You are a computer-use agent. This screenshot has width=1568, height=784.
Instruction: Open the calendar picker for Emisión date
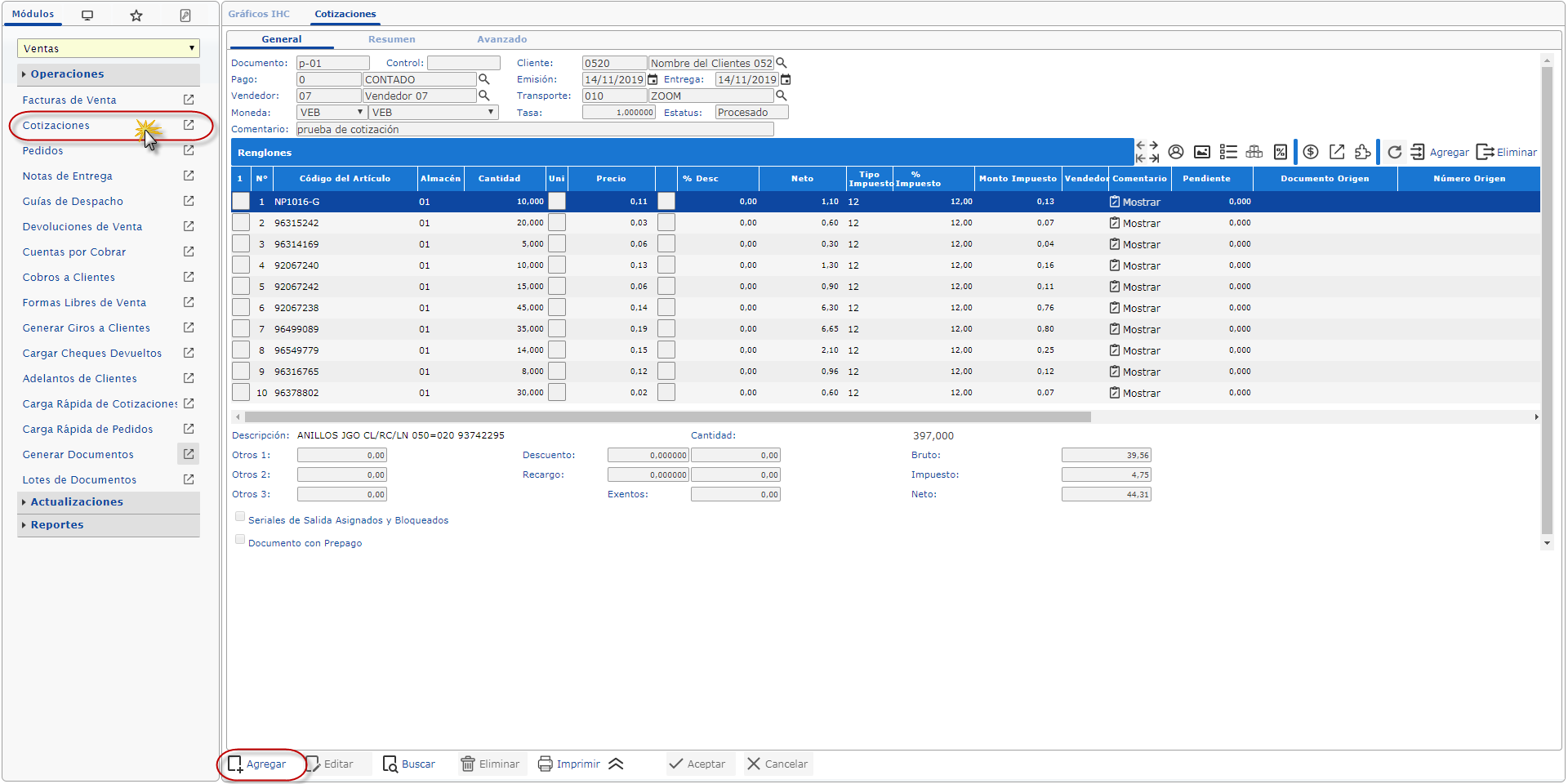[x=653, y=79]
